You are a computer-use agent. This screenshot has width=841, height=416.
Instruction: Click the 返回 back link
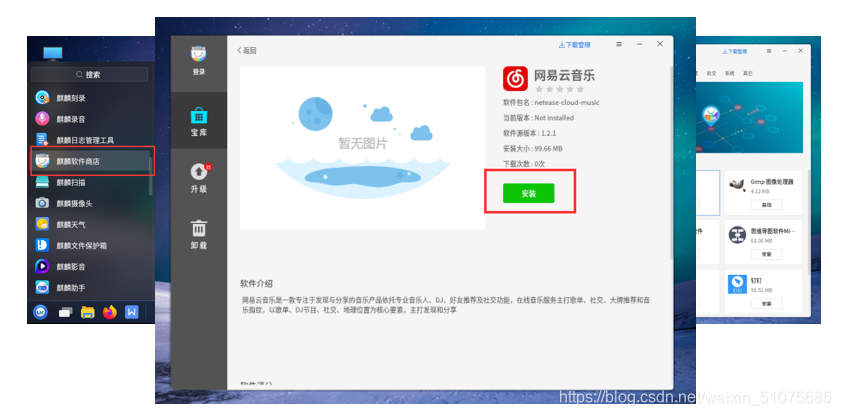click(x=247, y=50)
